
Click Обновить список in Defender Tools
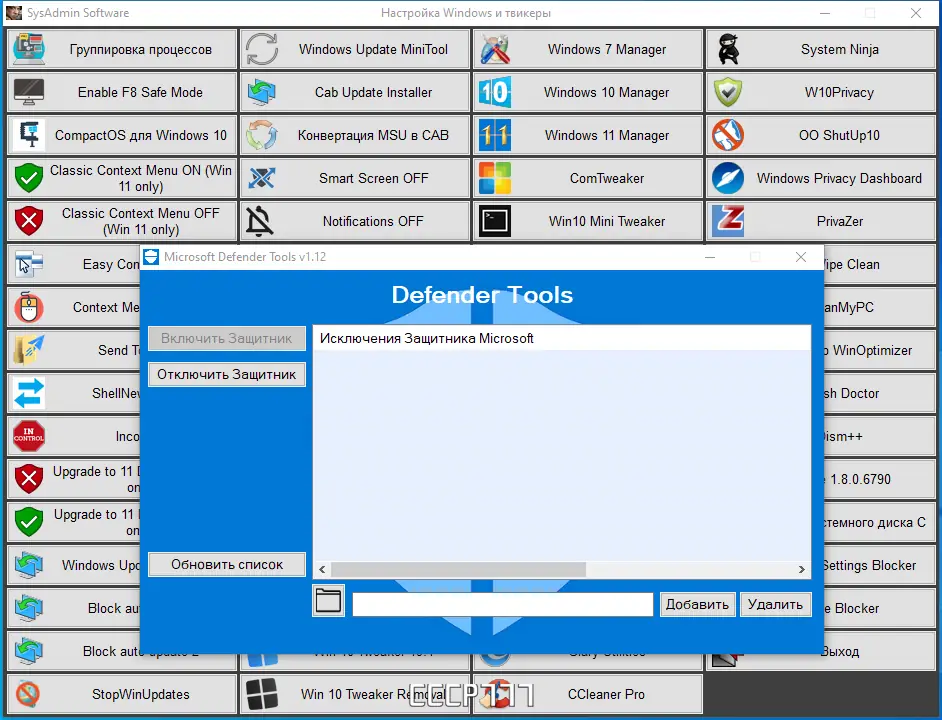tap(226, 564)
